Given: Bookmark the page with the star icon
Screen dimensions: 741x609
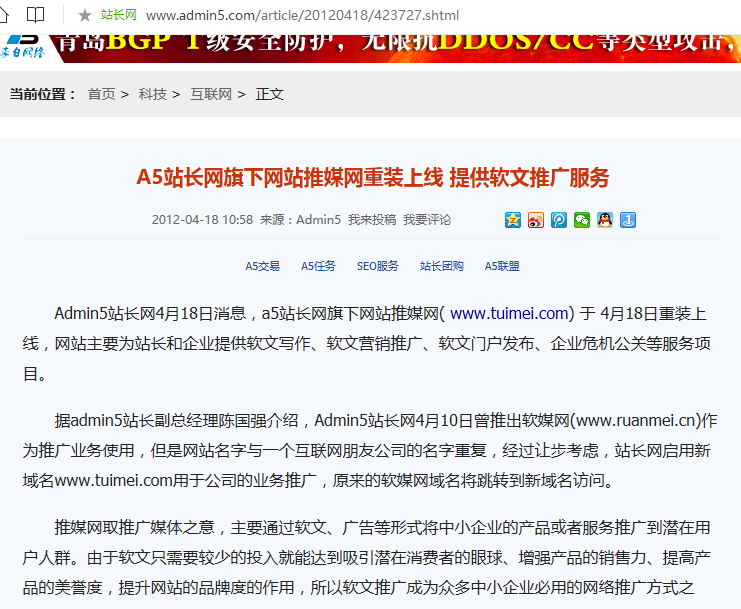Looking at the screenshot, I should 85,16.
